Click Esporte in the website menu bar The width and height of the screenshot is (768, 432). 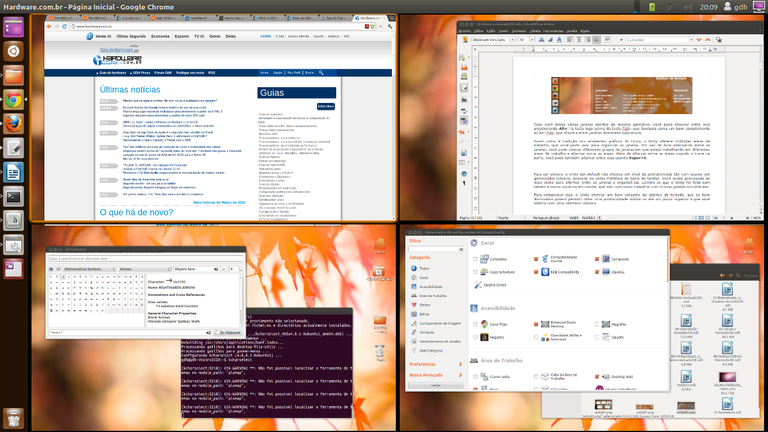pyautogui.click(x=181, y=36)
